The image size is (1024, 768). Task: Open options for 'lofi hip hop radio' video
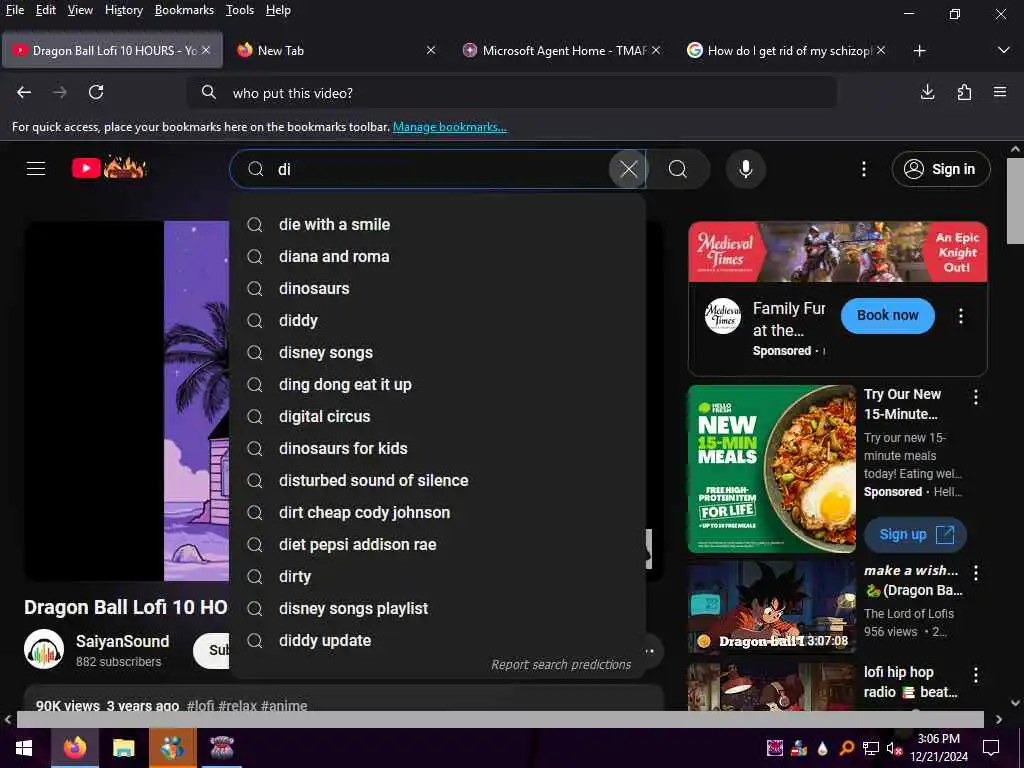(x=976, y=675)
